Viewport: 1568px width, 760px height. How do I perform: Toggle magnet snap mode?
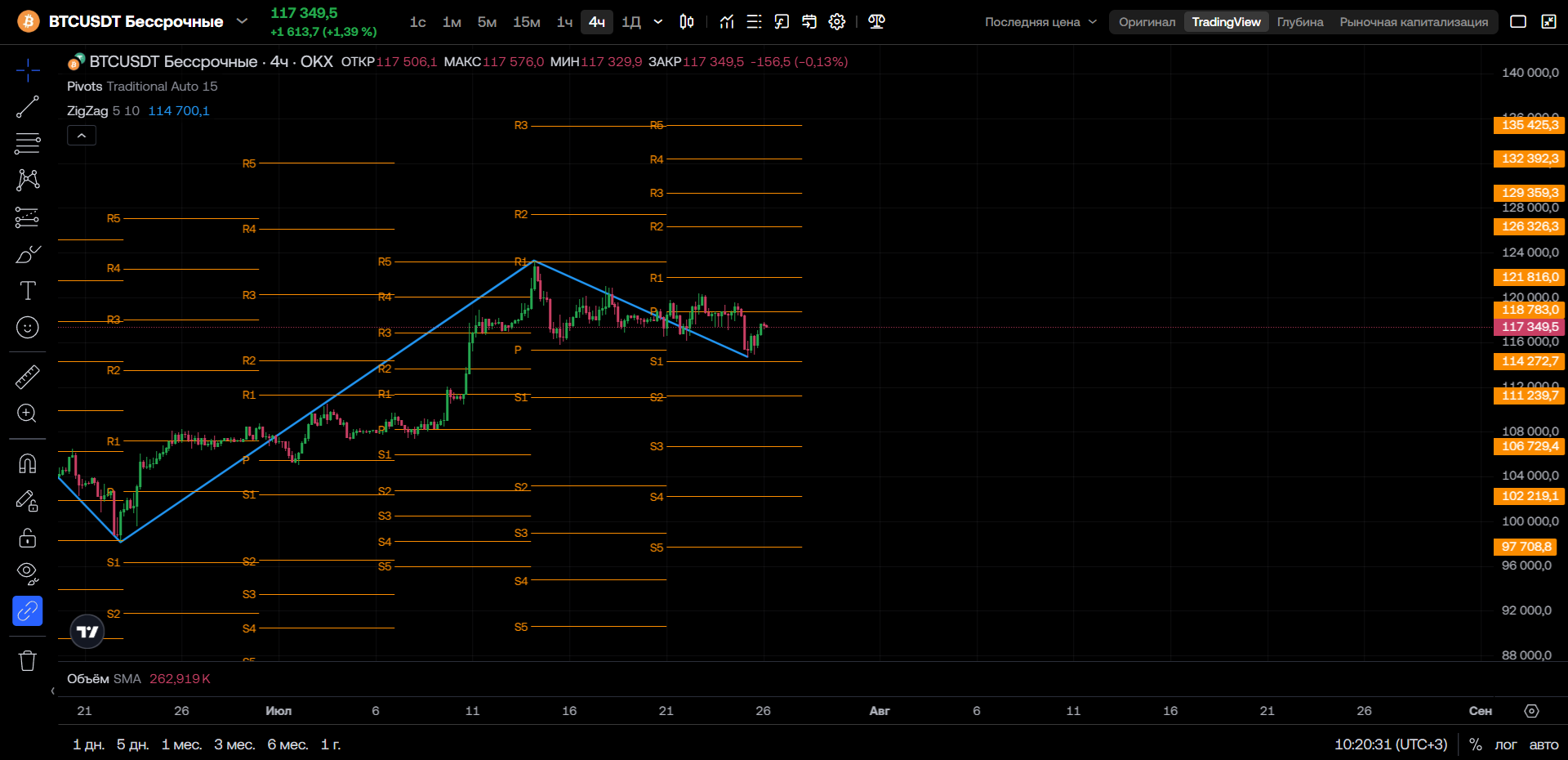pyautogui.click(x=28, y=463)
